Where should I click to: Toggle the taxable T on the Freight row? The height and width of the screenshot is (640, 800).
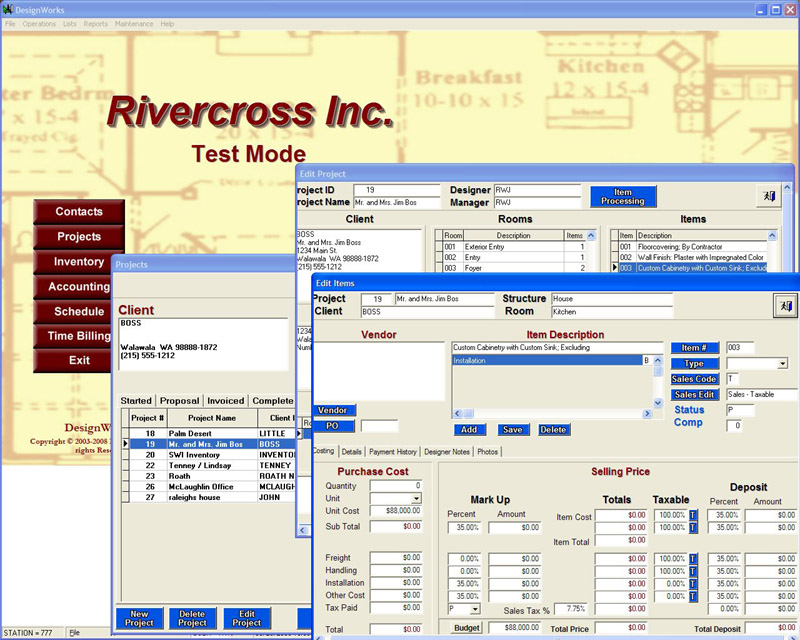pyautogui.click(x=693, y=559)
